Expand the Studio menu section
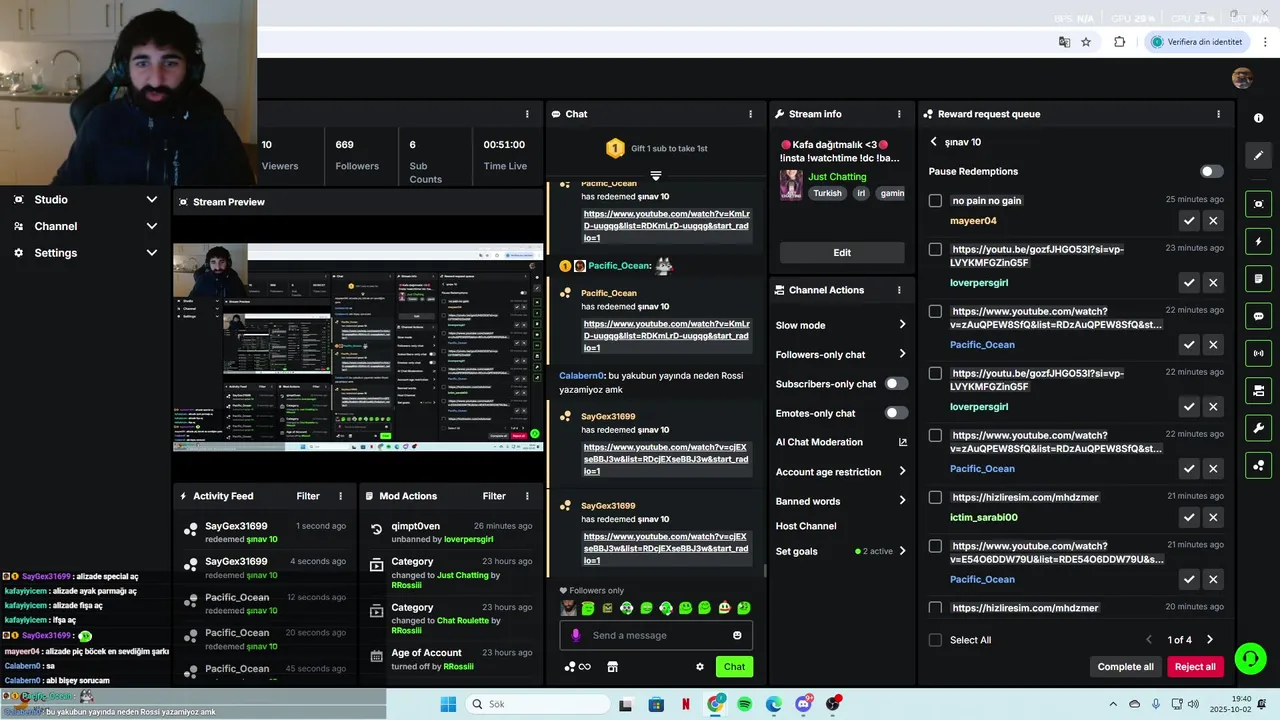This screenshot has height=720, width=1280. click(85, 199)
